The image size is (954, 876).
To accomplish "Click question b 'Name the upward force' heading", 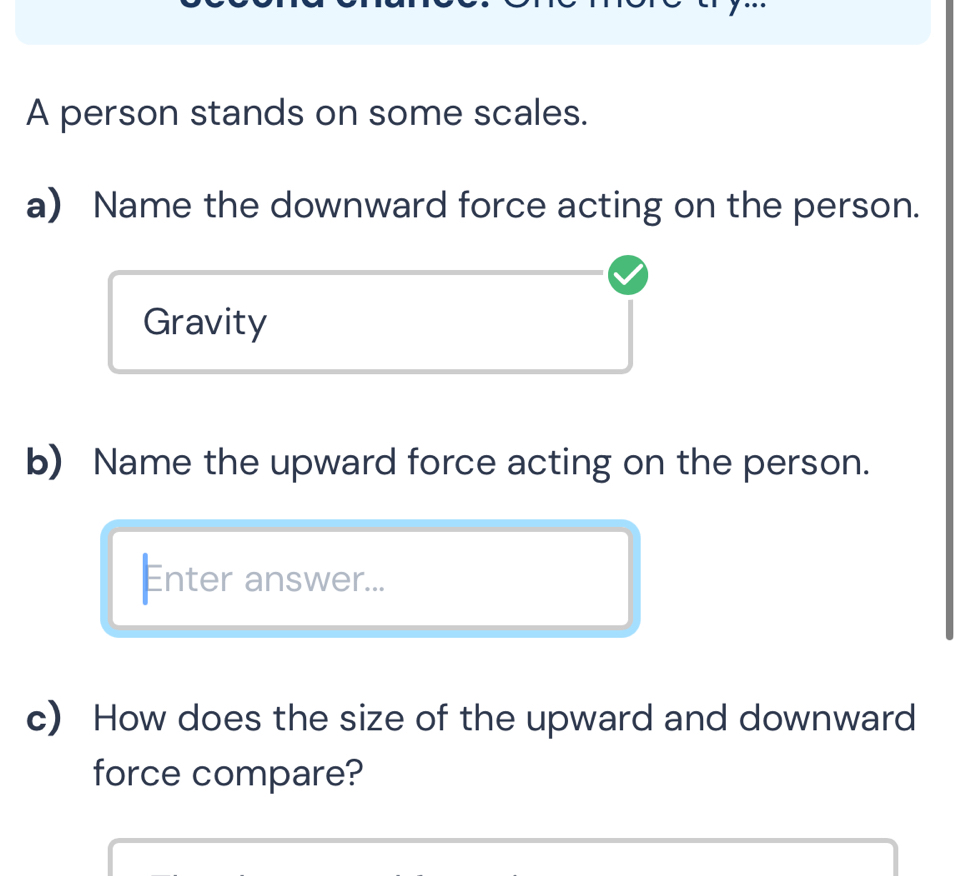I will 480,461.
